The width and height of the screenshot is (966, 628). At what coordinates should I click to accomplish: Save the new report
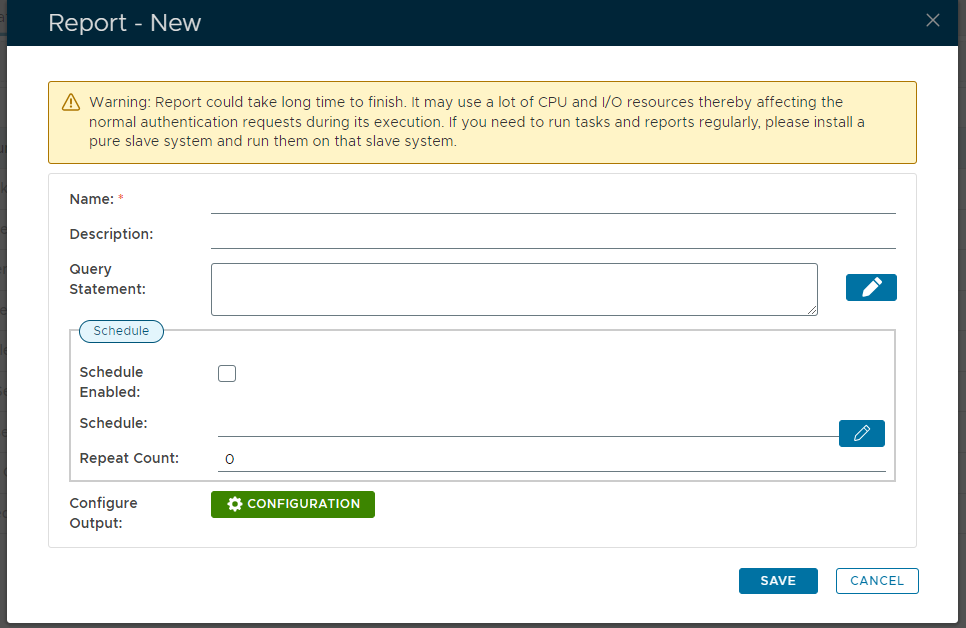pos(778,581)
